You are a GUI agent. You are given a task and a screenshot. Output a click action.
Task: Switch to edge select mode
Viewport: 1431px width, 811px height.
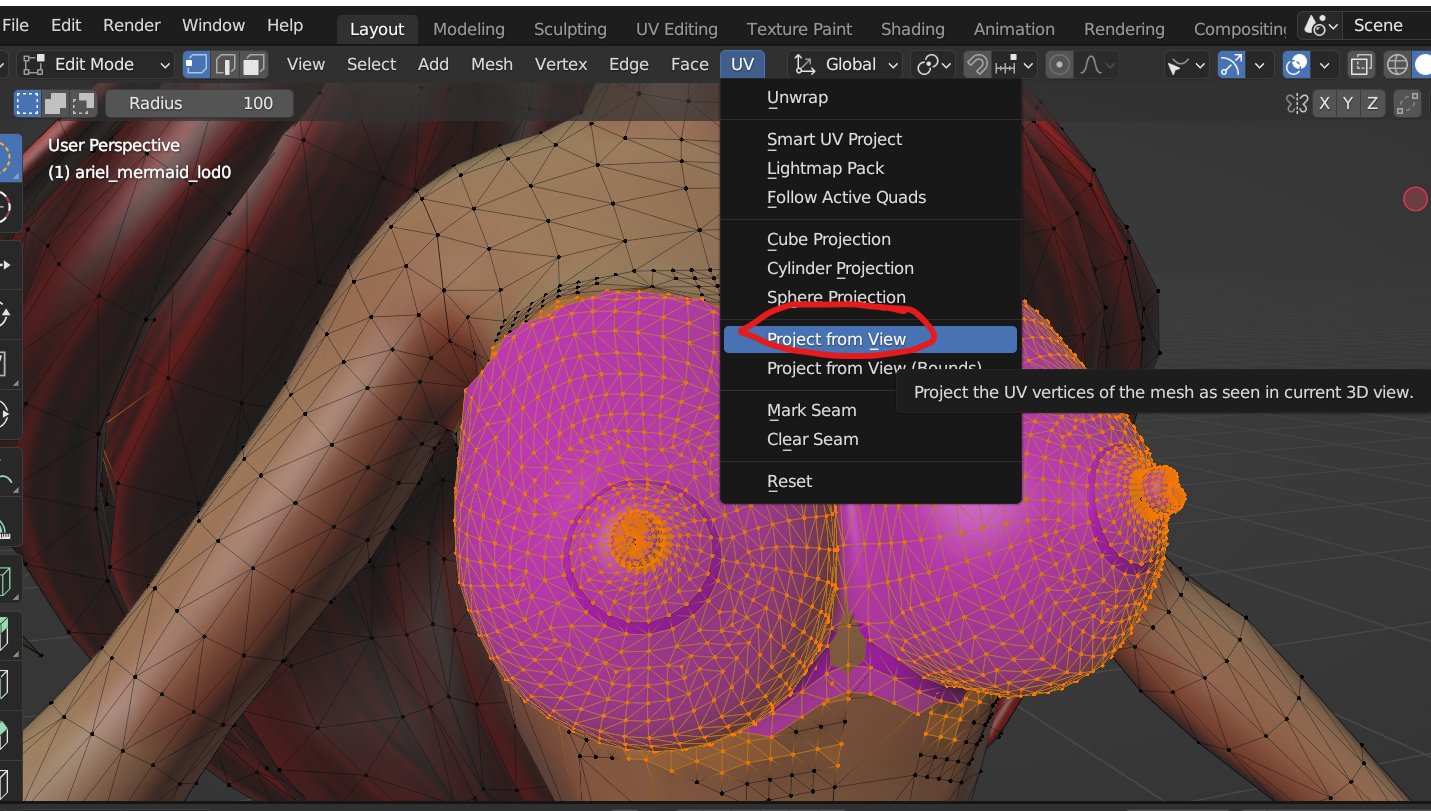point(226,65)
